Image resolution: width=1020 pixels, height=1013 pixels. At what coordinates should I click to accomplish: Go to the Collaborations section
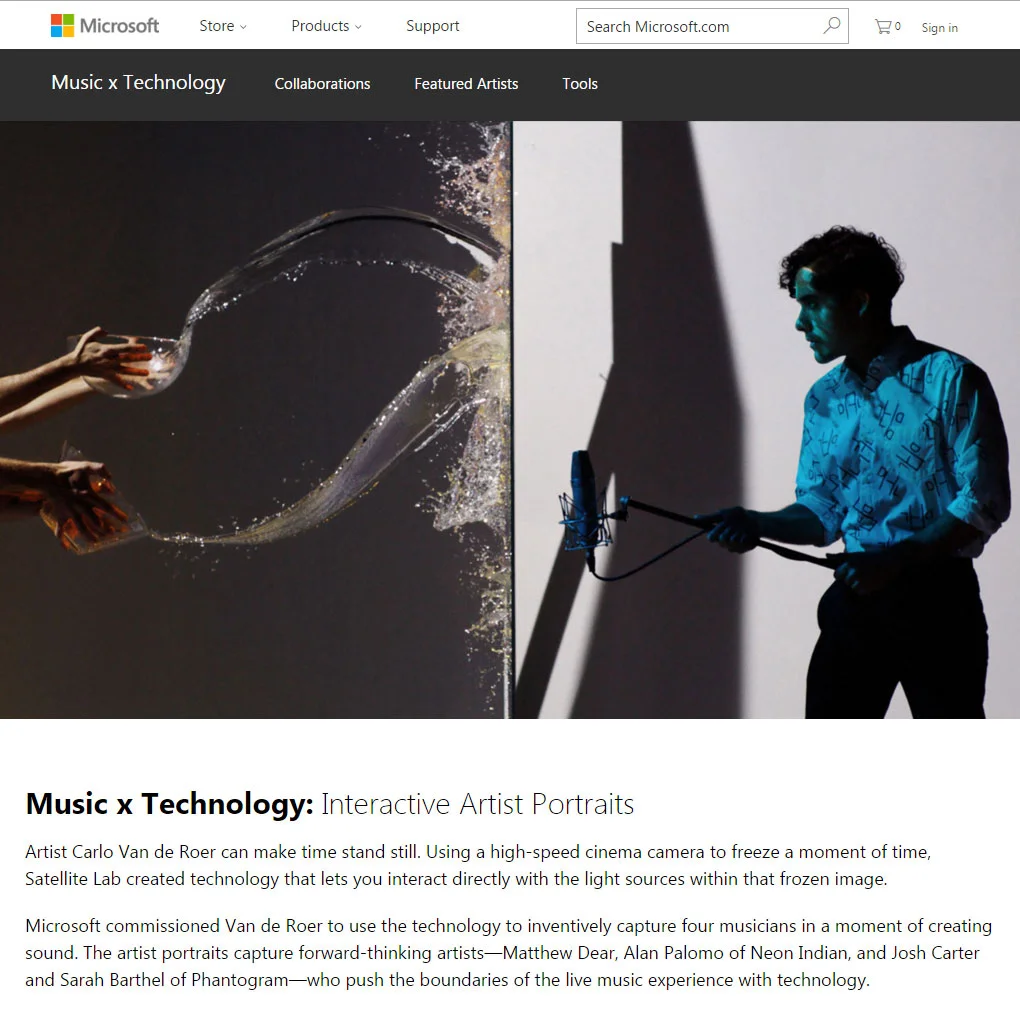(x=322, y=84)
